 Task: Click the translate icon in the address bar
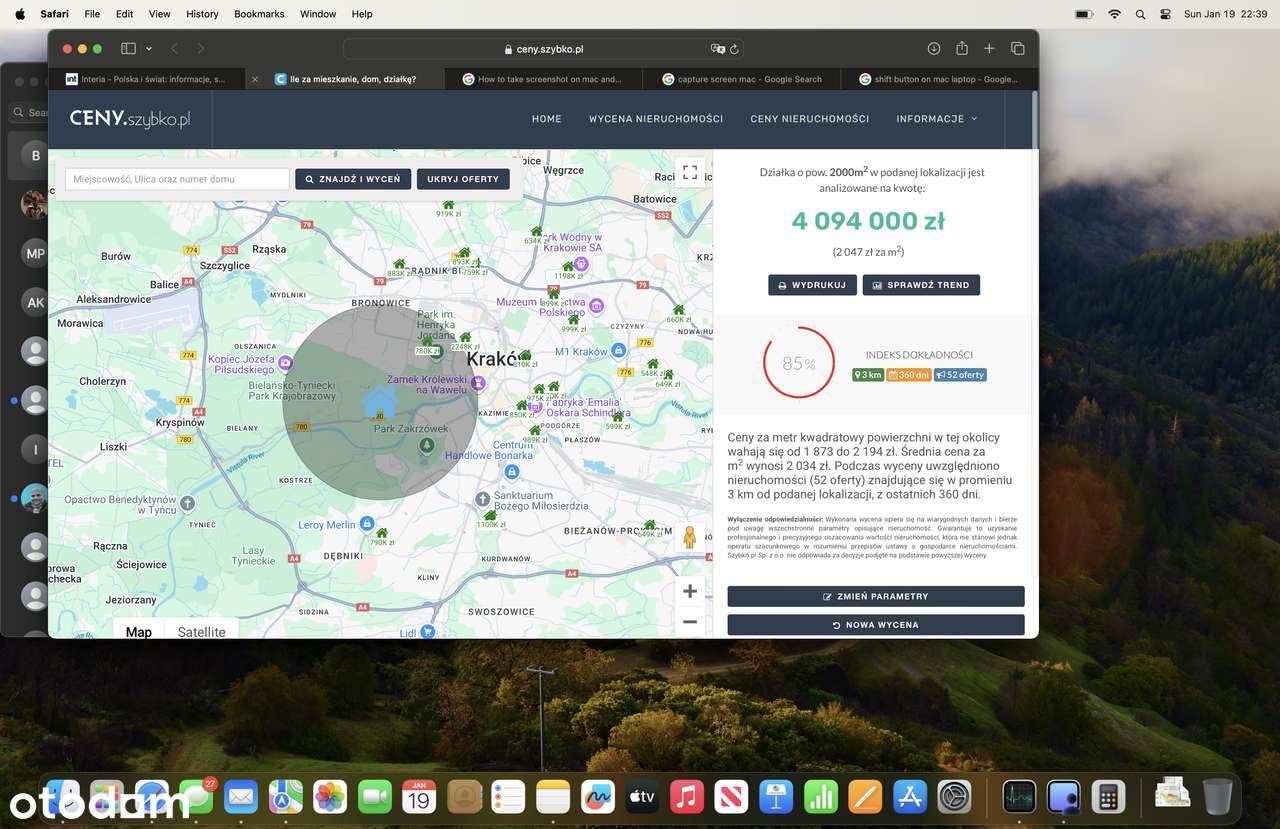[x=717, y=48]
